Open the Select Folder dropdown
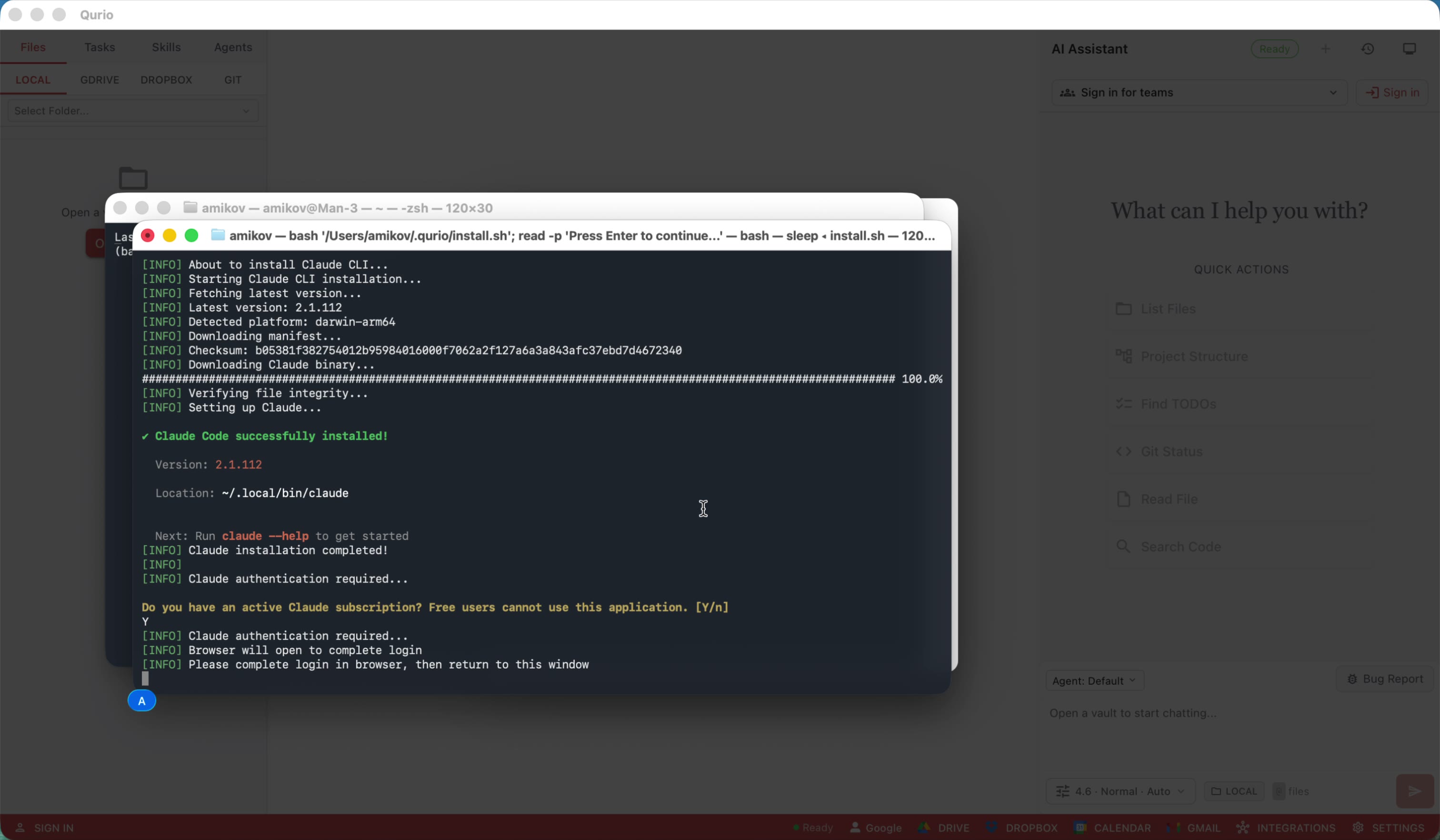Screen dimensions: 1440x840 (x=131, y=111)
